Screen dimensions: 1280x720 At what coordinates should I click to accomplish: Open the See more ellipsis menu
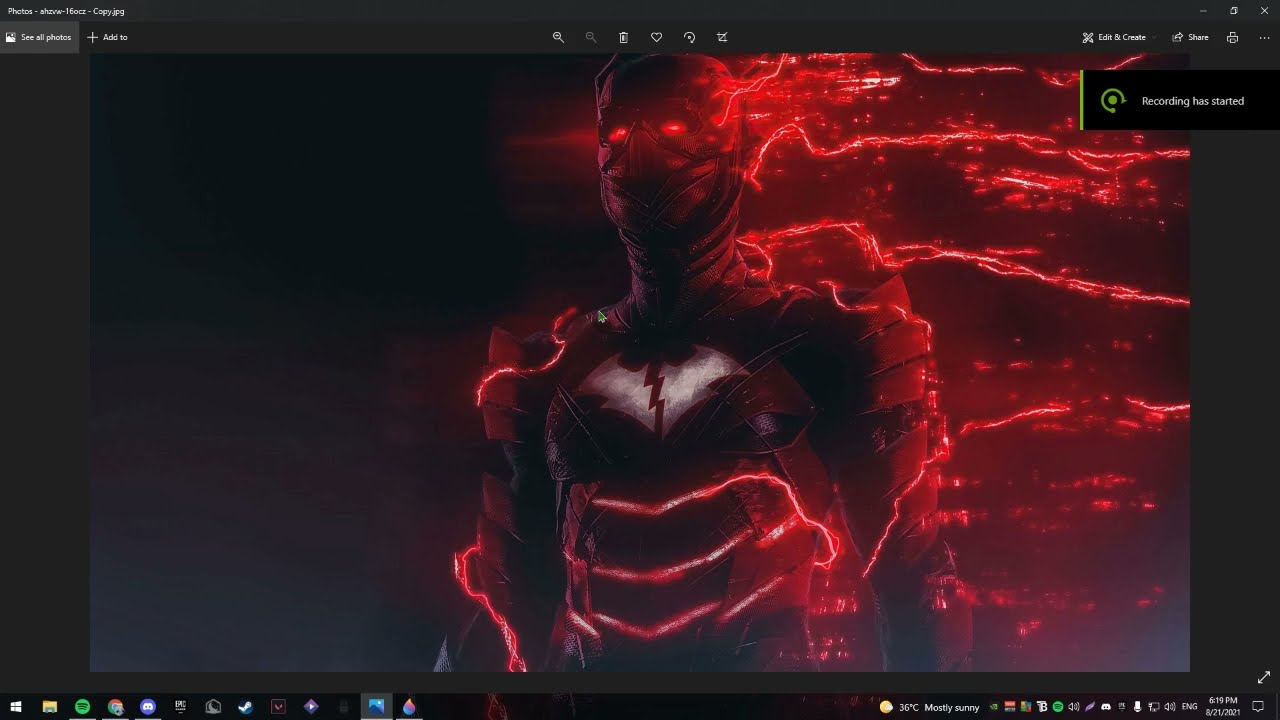(x=1264, y=37)
